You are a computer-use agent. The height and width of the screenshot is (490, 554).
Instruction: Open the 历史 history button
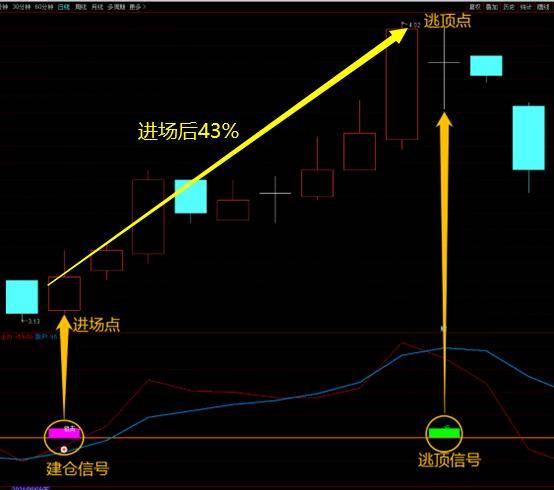point(509,7)
